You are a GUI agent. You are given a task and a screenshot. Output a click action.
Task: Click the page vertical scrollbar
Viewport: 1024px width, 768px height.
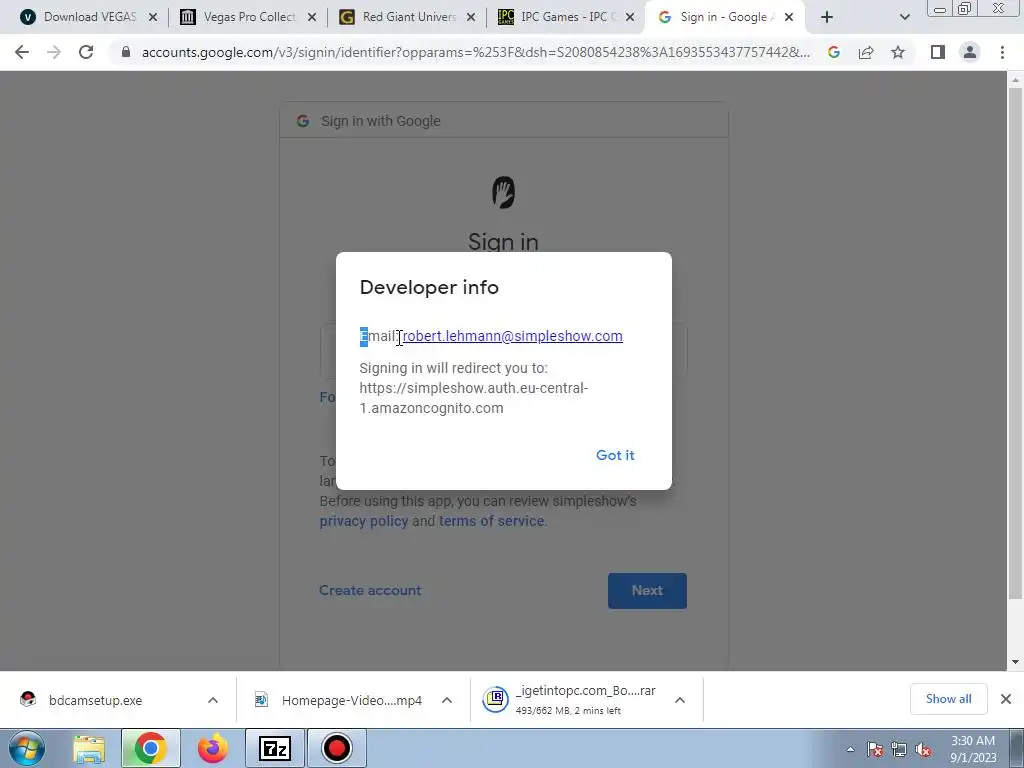(1015, 342)
